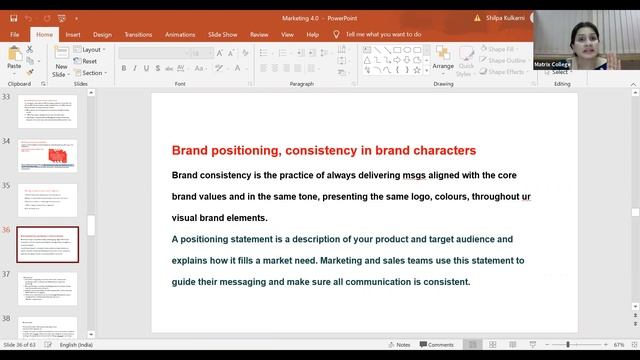Start slideshow from beginning icon in quick access
640x360 pixels.
(x=62, y=18)
